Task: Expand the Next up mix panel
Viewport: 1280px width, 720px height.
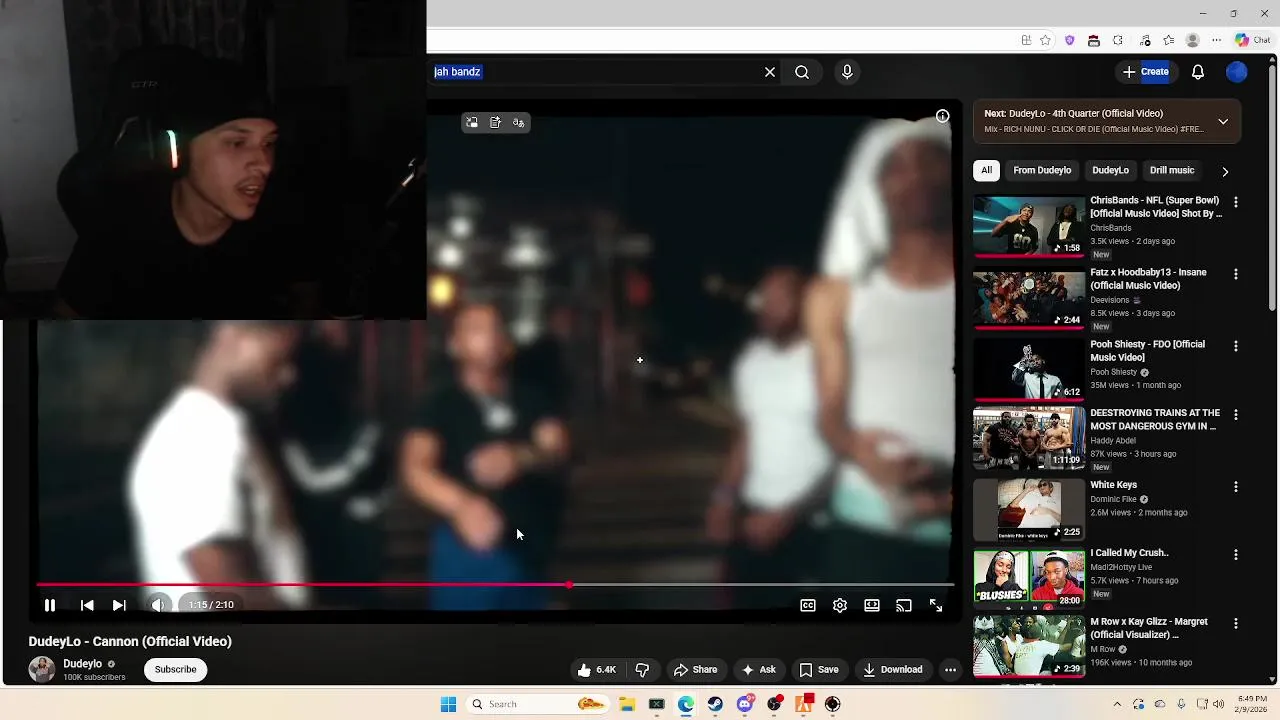Action: 1223,121
